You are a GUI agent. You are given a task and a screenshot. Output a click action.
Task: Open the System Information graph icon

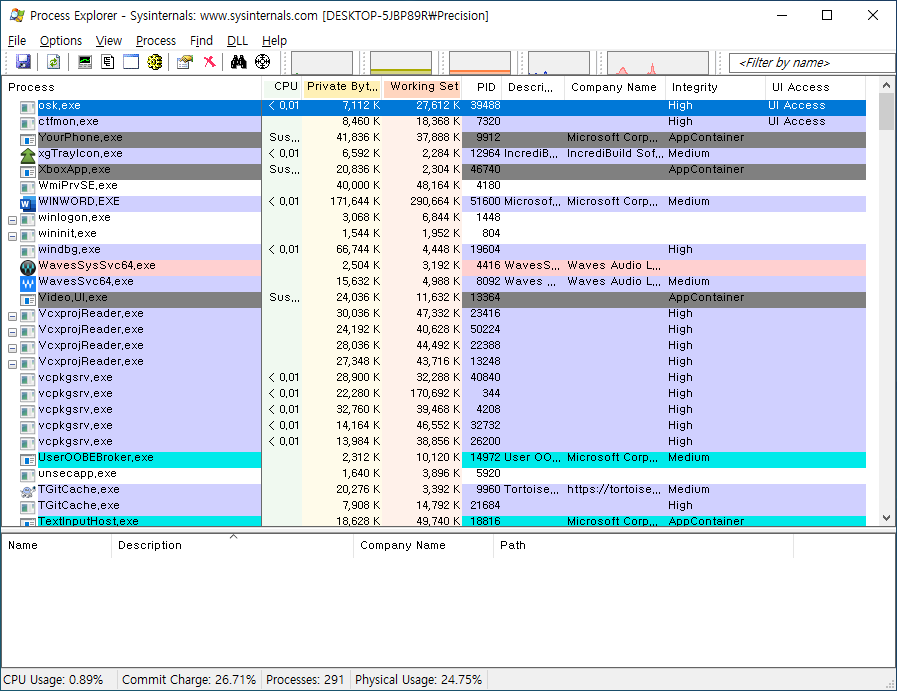point(85,62)
